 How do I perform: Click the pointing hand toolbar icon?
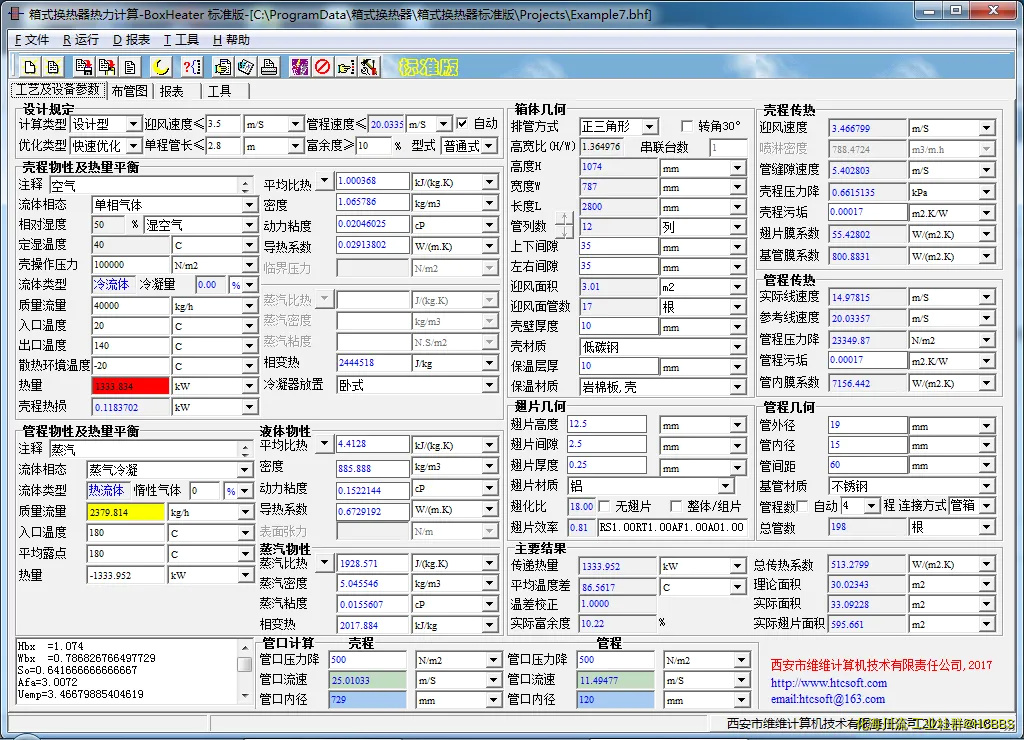coord(346,67)
